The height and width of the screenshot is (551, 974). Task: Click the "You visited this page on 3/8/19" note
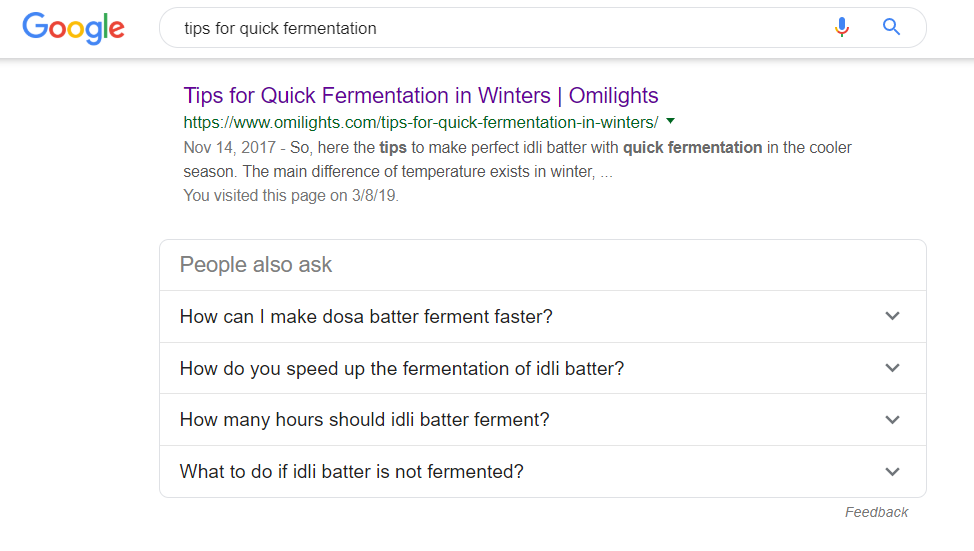(291, 196)
